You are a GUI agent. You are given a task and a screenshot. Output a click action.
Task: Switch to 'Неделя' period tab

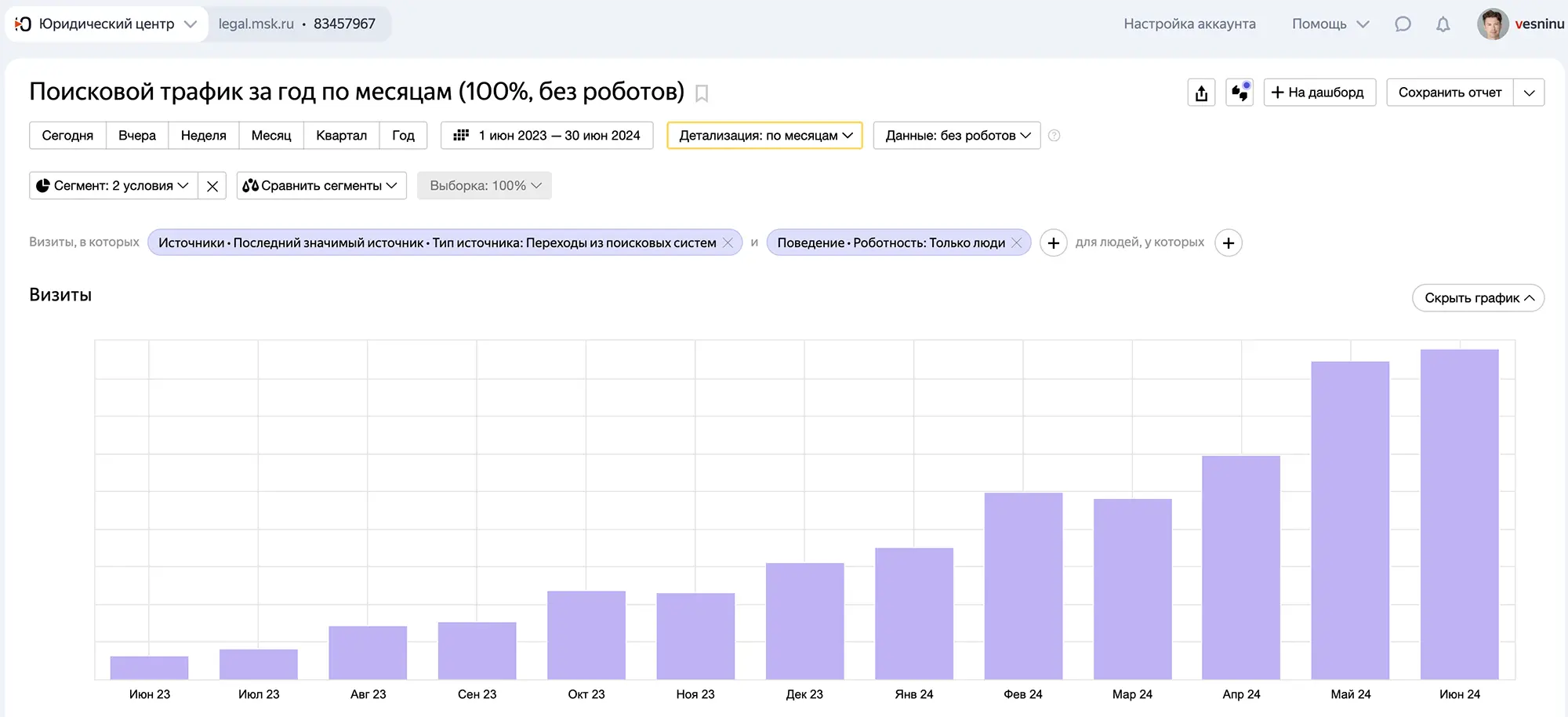(x=203, y=136)
